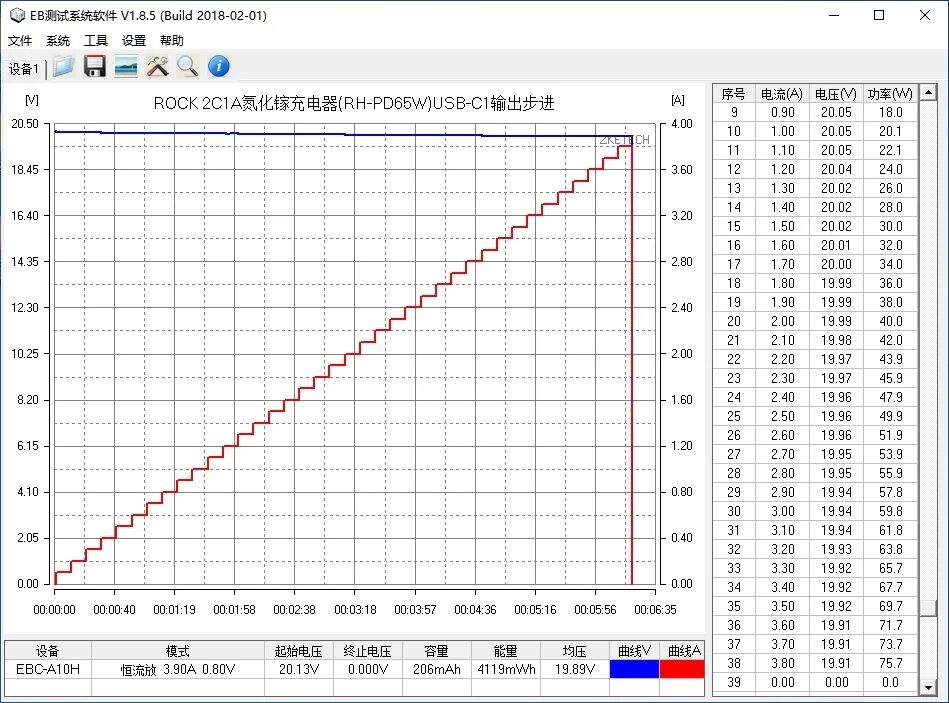Click the 序号 column header
The height and width of the screenshot is (703, 949).
click(734, 94)
